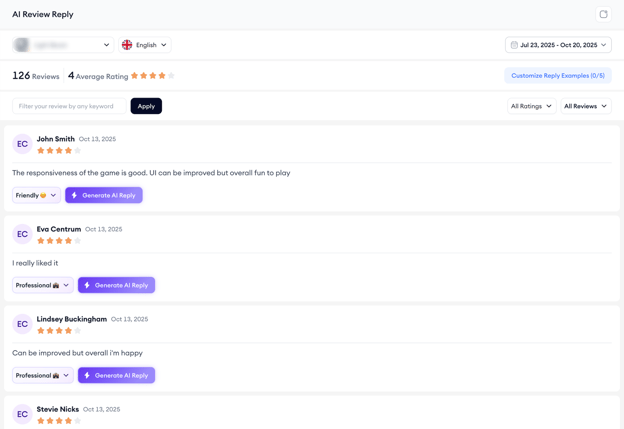Click Customize Reply Examples link
Screen dimensions: 624x429
[x=557, y=76]
